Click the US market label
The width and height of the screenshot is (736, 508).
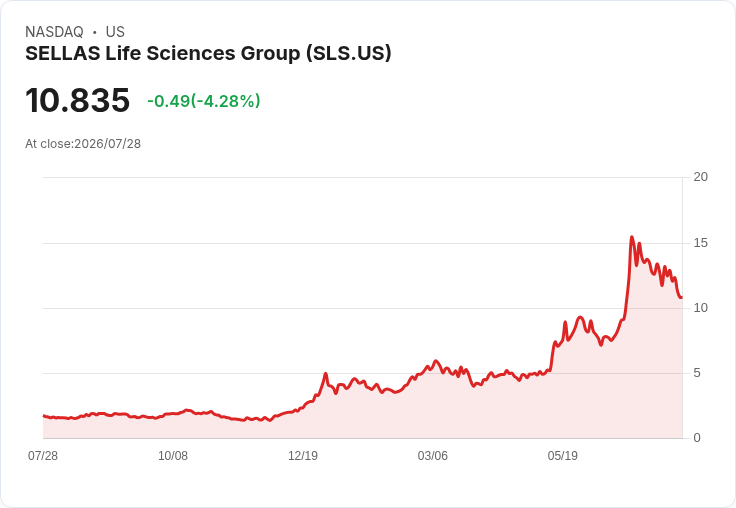coord(115,32)
